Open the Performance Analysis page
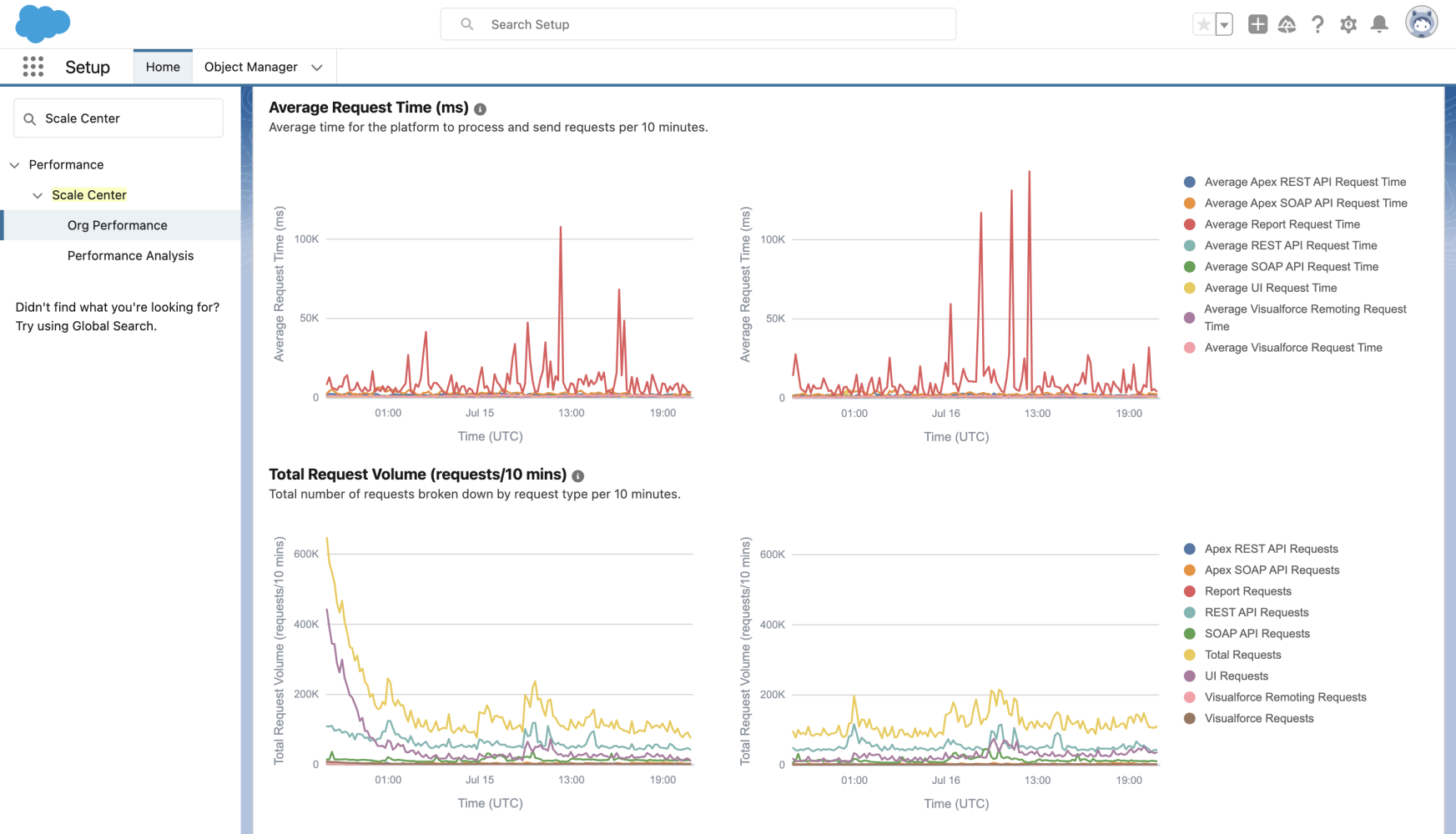The image size is (1456, 834). (x=130, y=255)
